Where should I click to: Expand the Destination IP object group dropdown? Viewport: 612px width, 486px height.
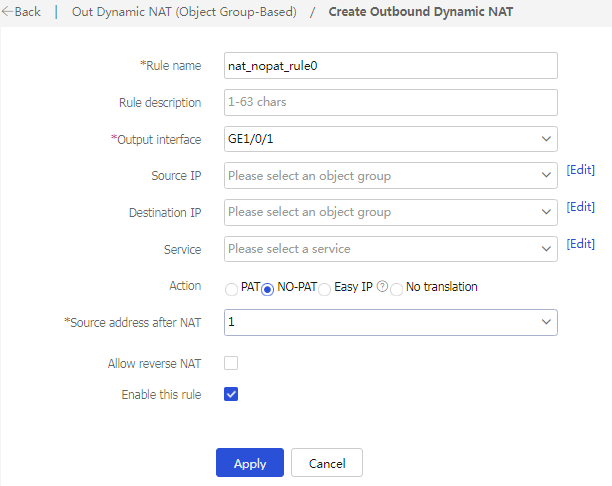pos(390,212)
